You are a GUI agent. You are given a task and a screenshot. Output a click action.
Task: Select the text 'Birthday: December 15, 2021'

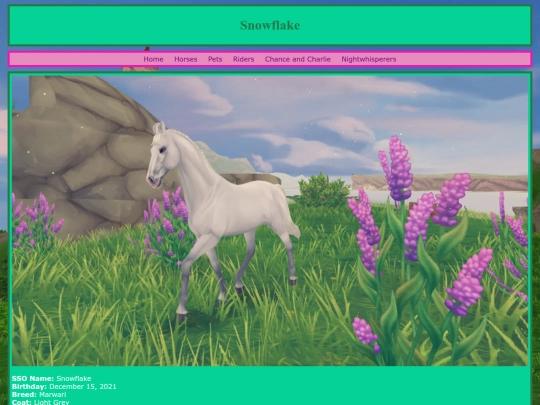64,386
